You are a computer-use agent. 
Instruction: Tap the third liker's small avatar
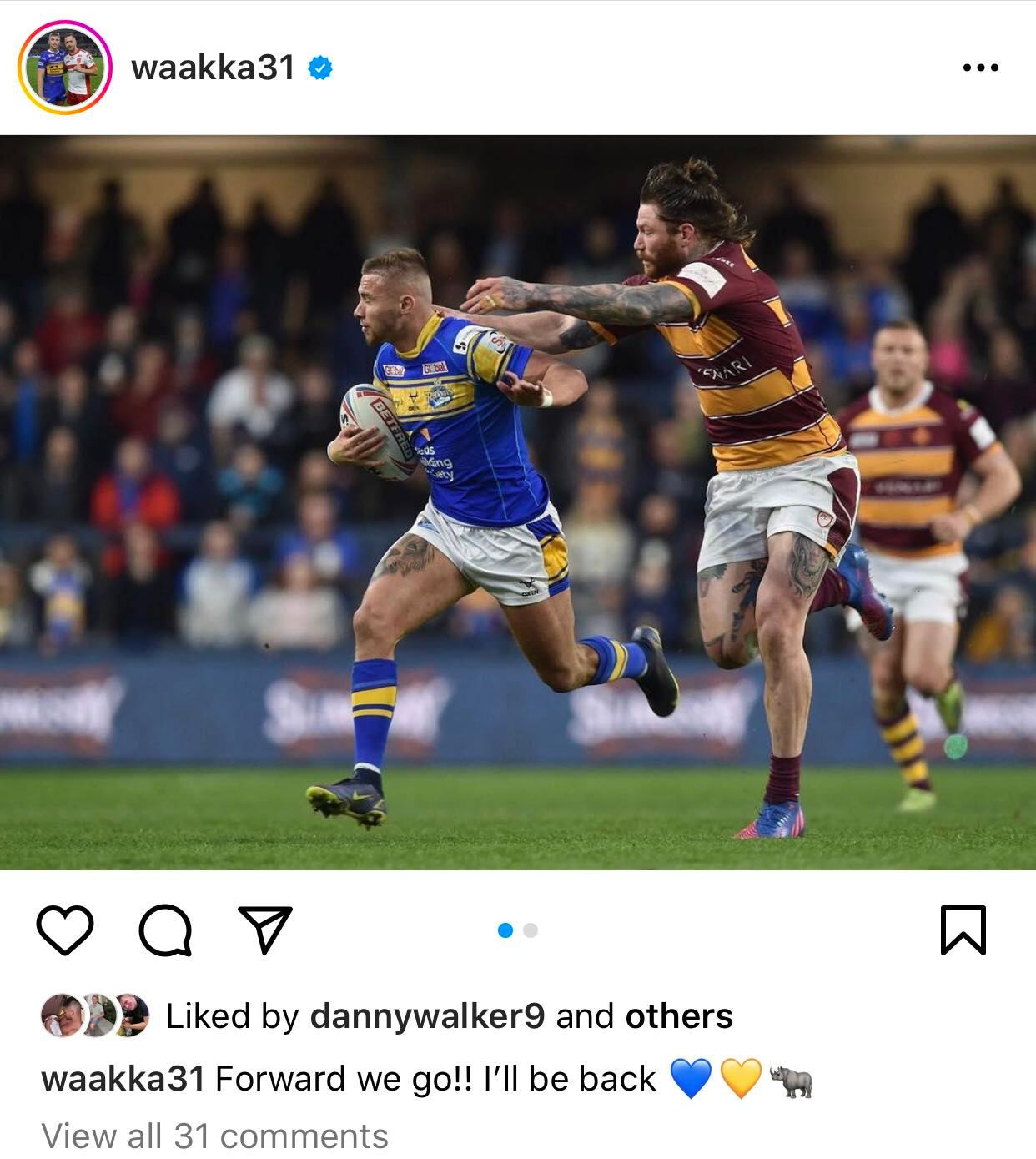[131, 1015]
